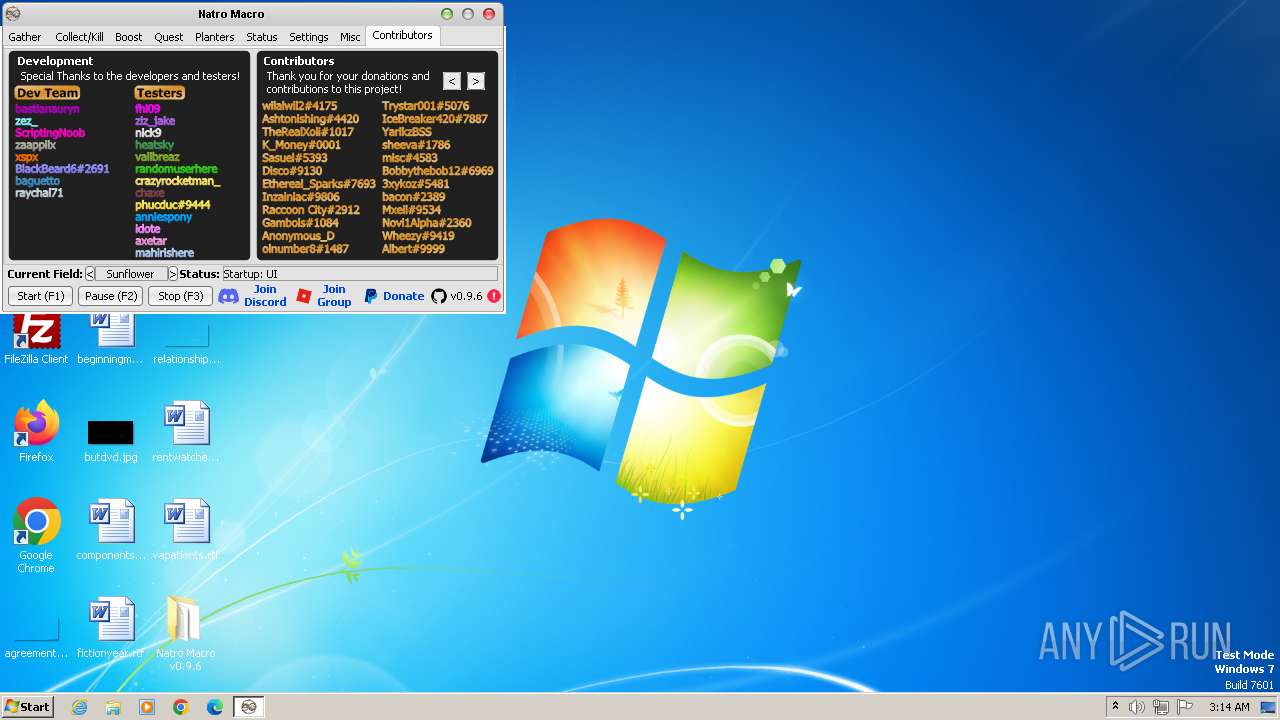The height and width of the screenshot is (720, 1280).
Task: Select the beginningm... document icon
Action: 111,340
